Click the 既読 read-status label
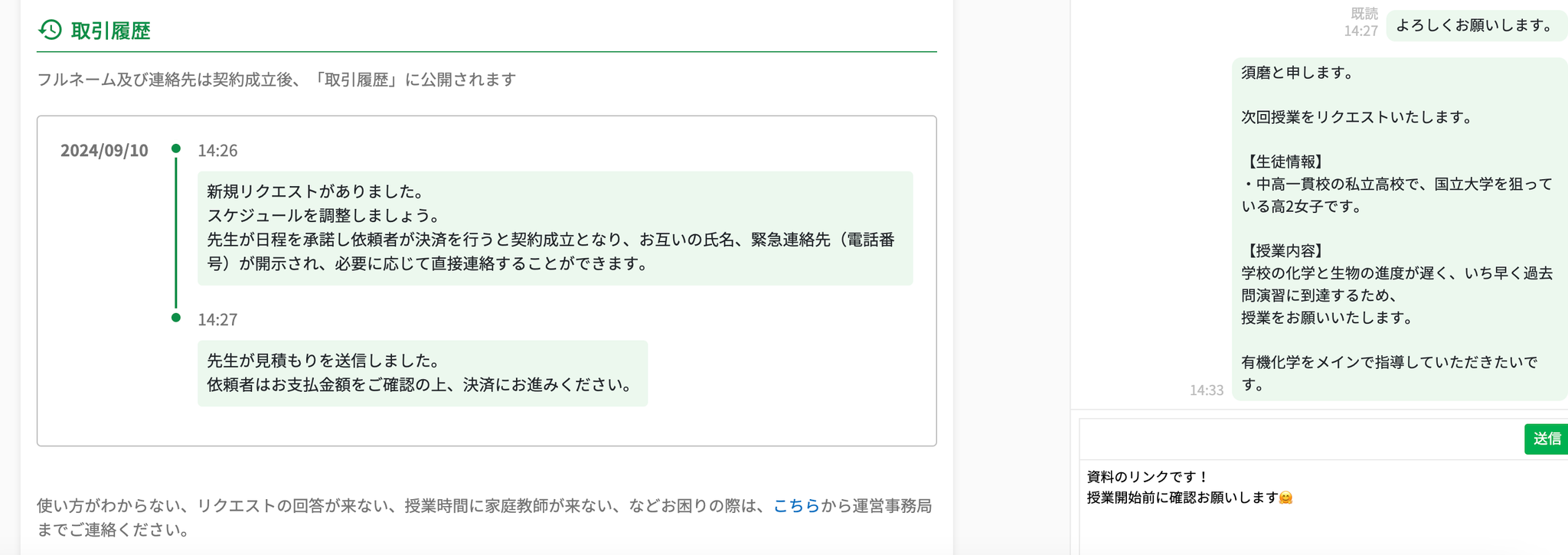 point(1364,13)
